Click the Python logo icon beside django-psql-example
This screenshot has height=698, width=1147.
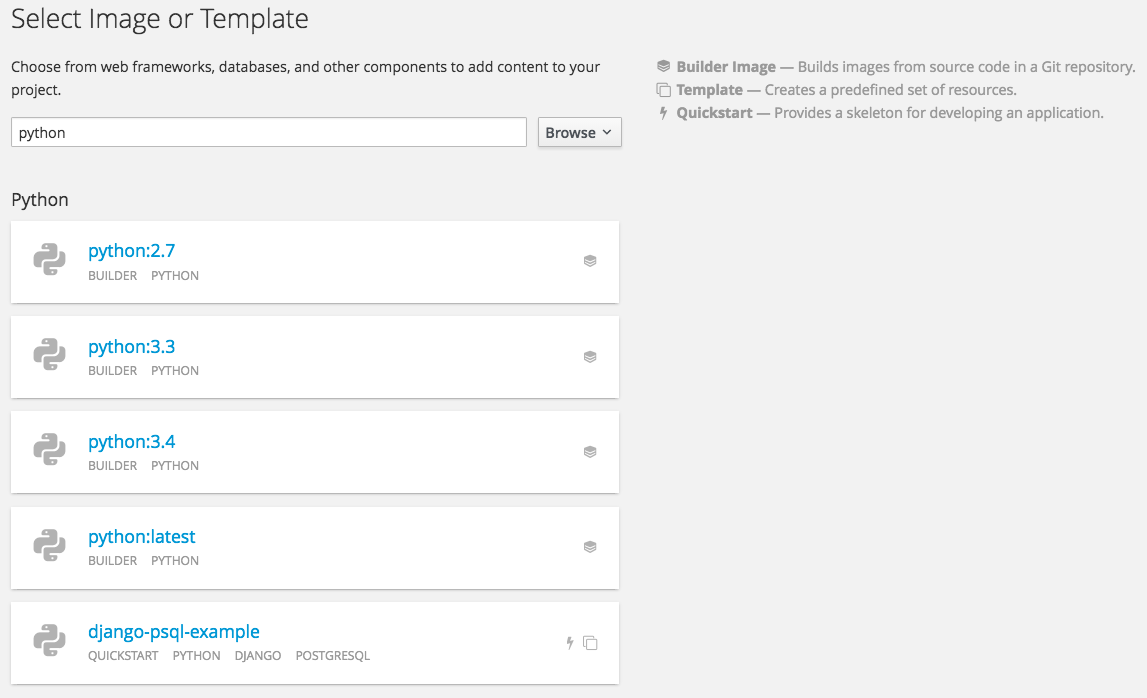(x=50, y=640)
